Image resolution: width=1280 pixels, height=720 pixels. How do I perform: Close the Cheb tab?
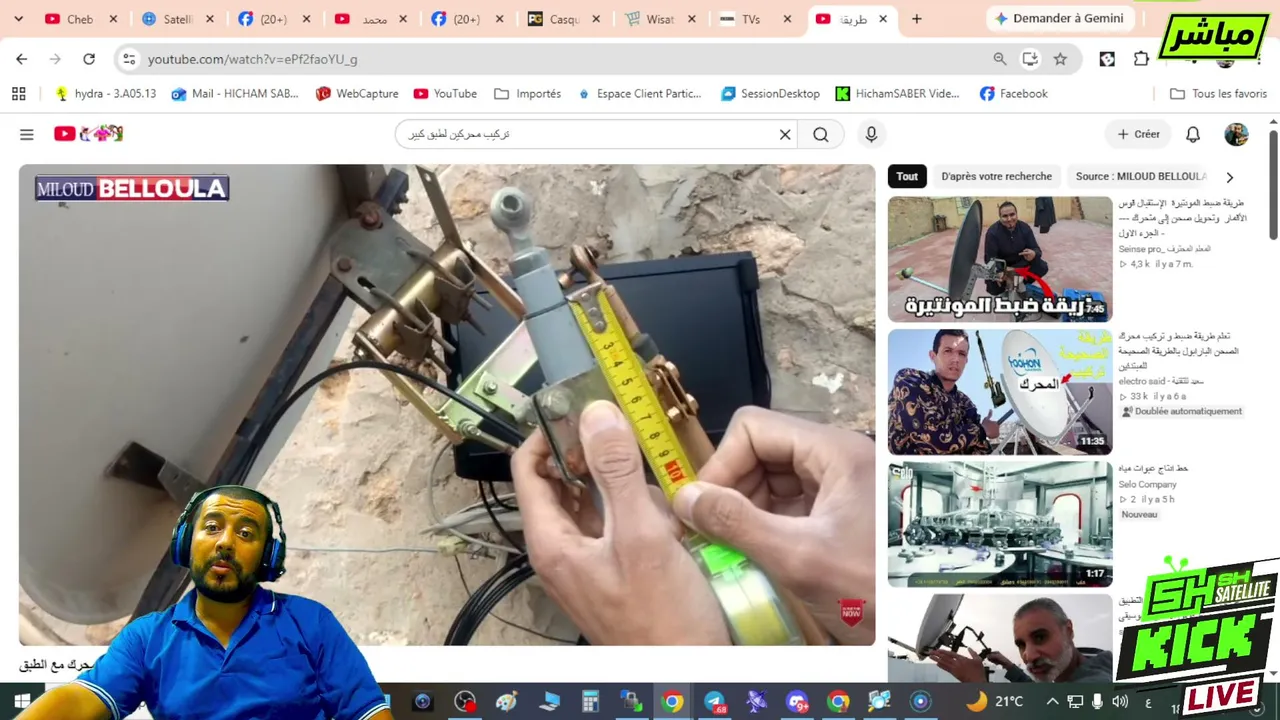pyautogui.click(x=113, y=19)
